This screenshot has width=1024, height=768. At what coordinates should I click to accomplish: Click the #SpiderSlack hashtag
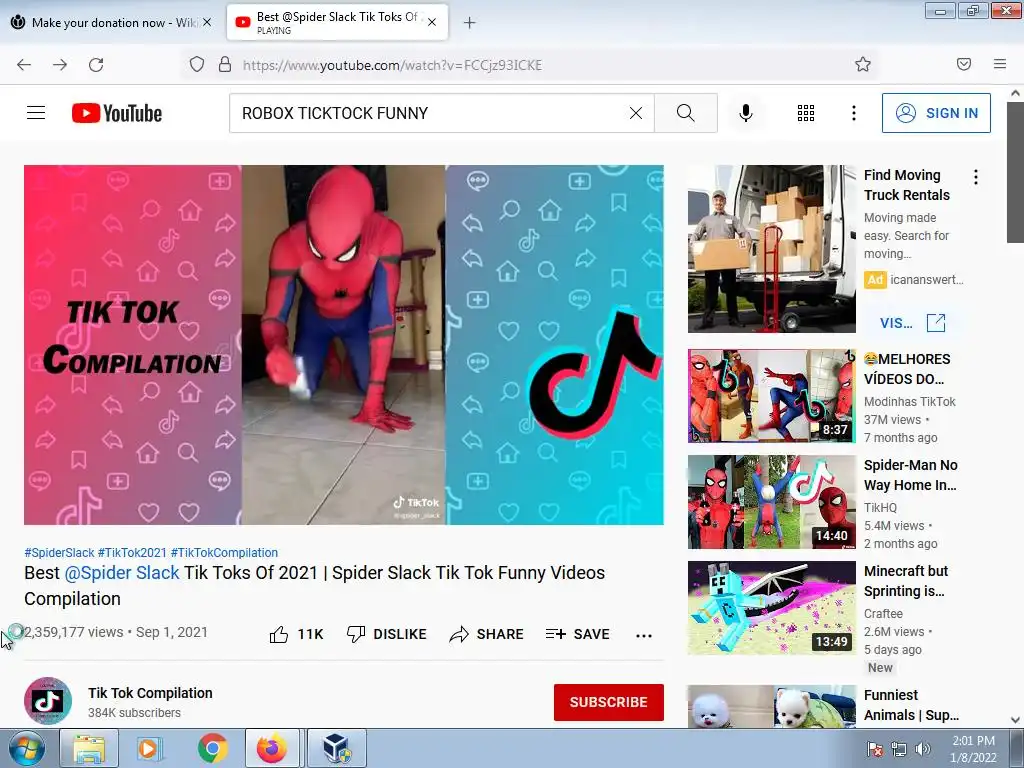59,552
